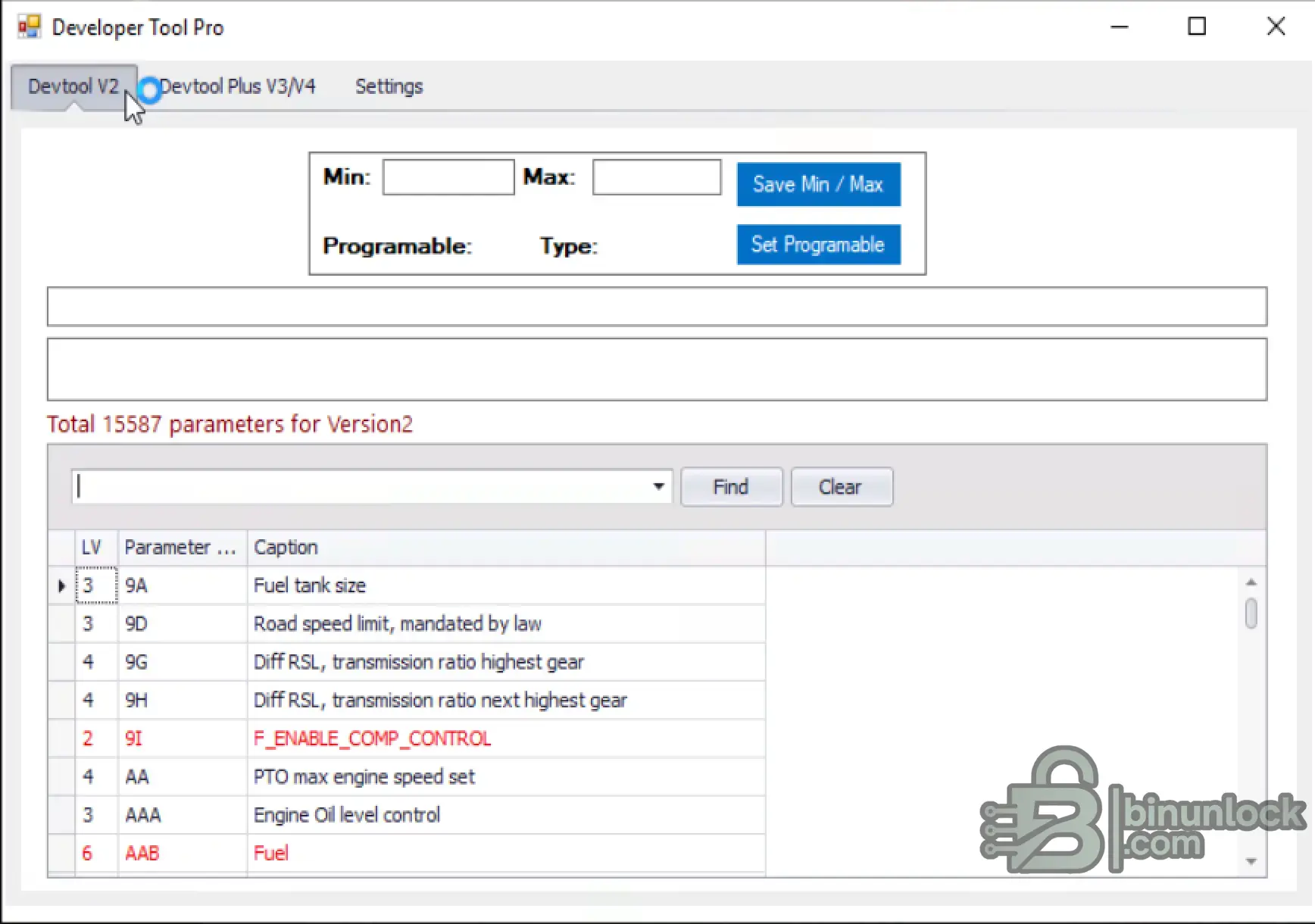Focus the large text box above parameter total
The width and height of the screenshot is (1315, 924).
(x=657, y=370)
